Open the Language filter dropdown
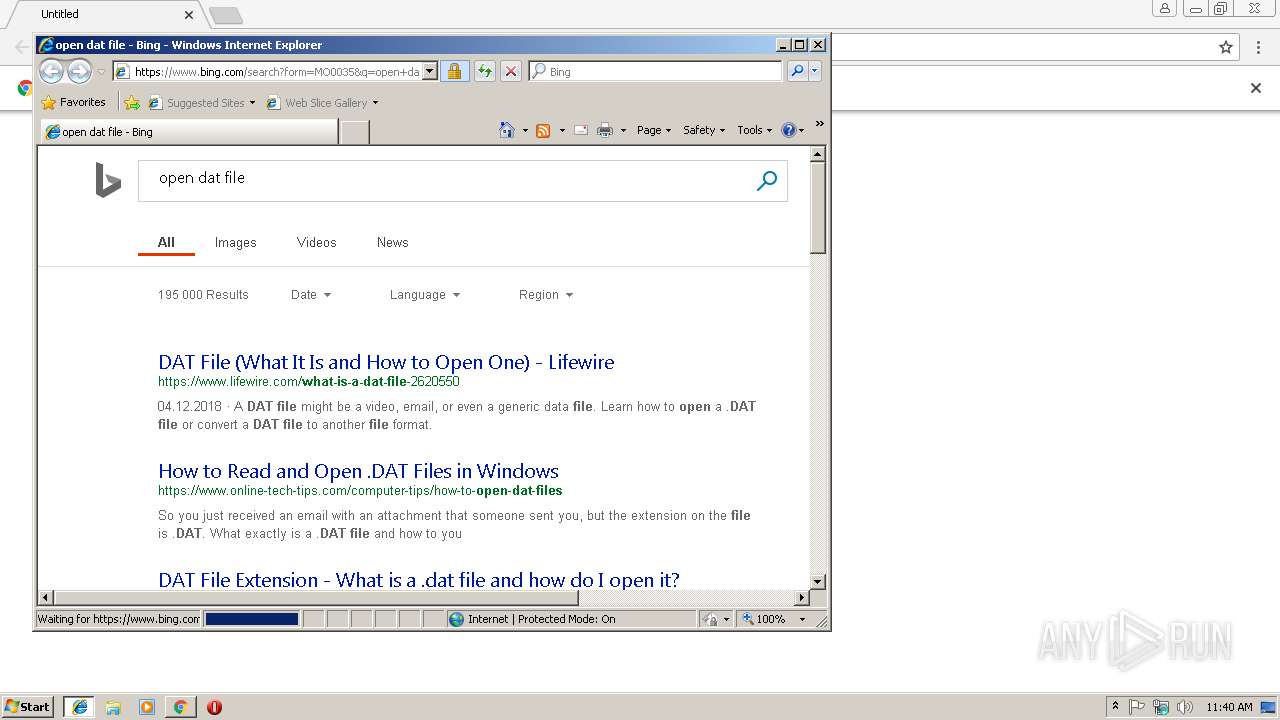This screenshot has width=1280, height=720. click(x=425, y=295)
